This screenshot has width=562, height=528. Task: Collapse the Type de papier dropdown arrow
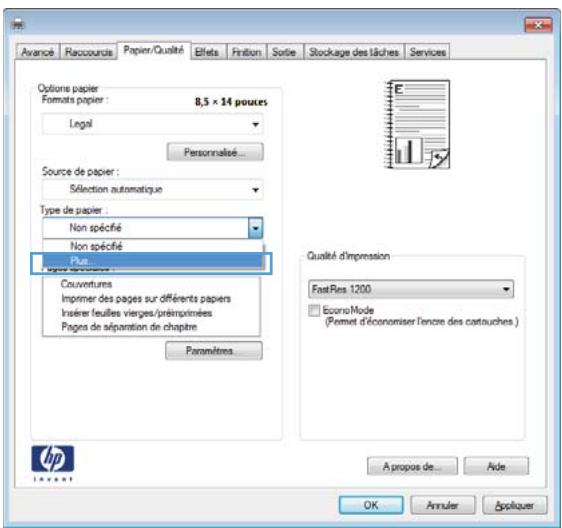click(x=256, y=228)
